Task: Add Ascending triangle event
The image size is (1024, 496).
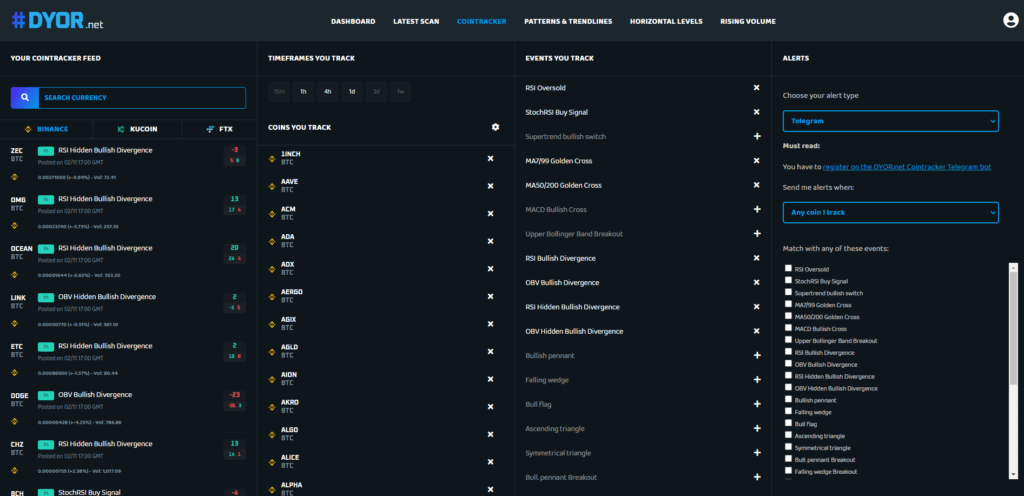Action: 757,429
